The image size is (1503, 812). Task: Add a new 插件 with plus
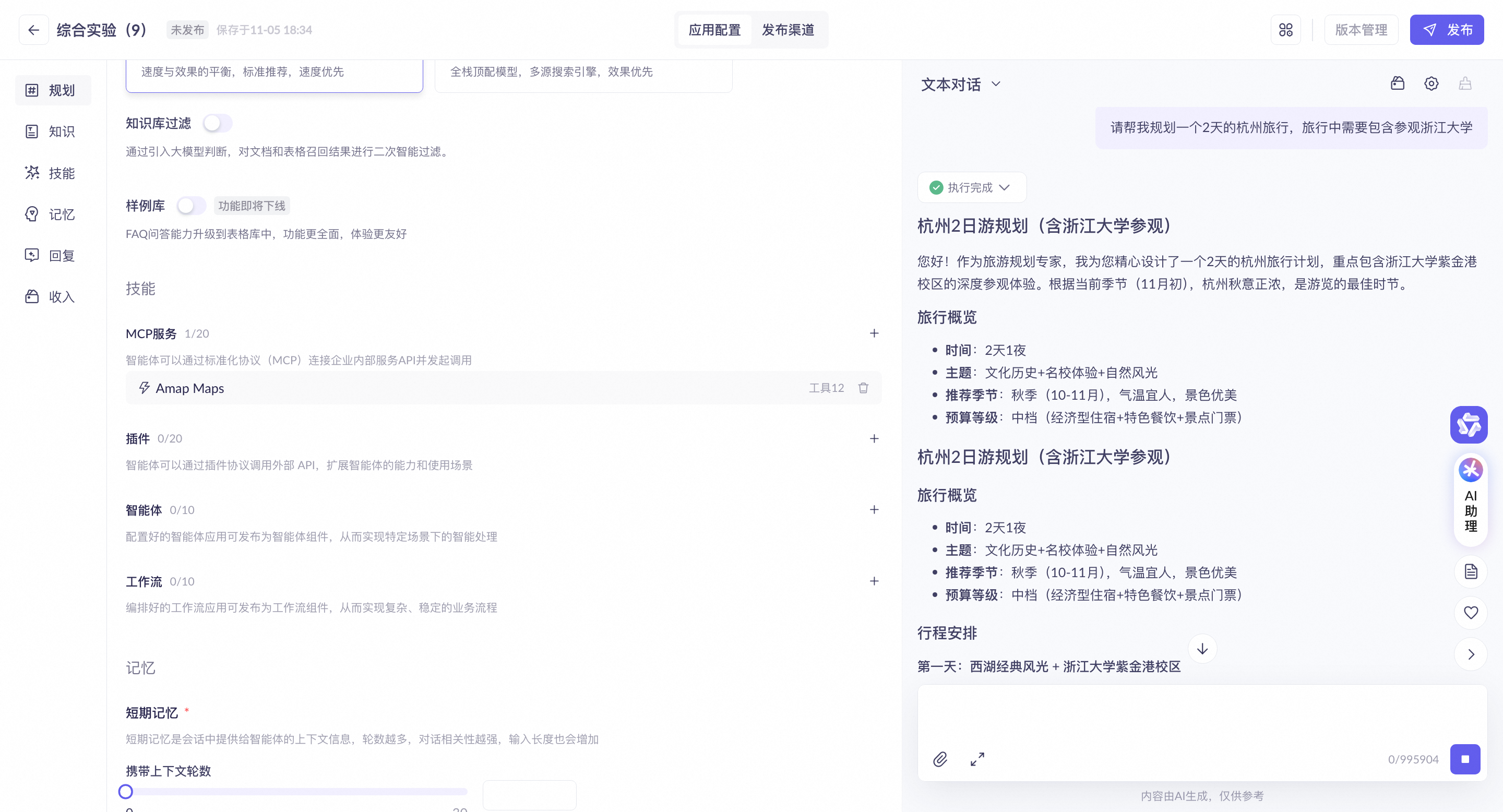click(x=874, y=439)
